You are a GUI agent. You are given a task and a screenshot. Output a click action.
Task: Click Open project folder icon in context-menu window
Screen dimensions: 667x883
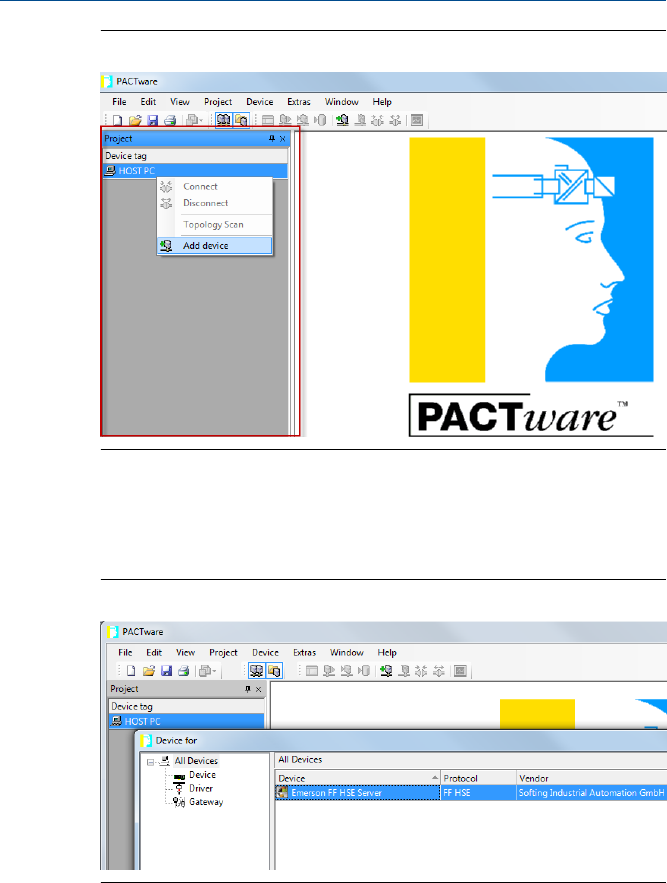tap(135, 120)
